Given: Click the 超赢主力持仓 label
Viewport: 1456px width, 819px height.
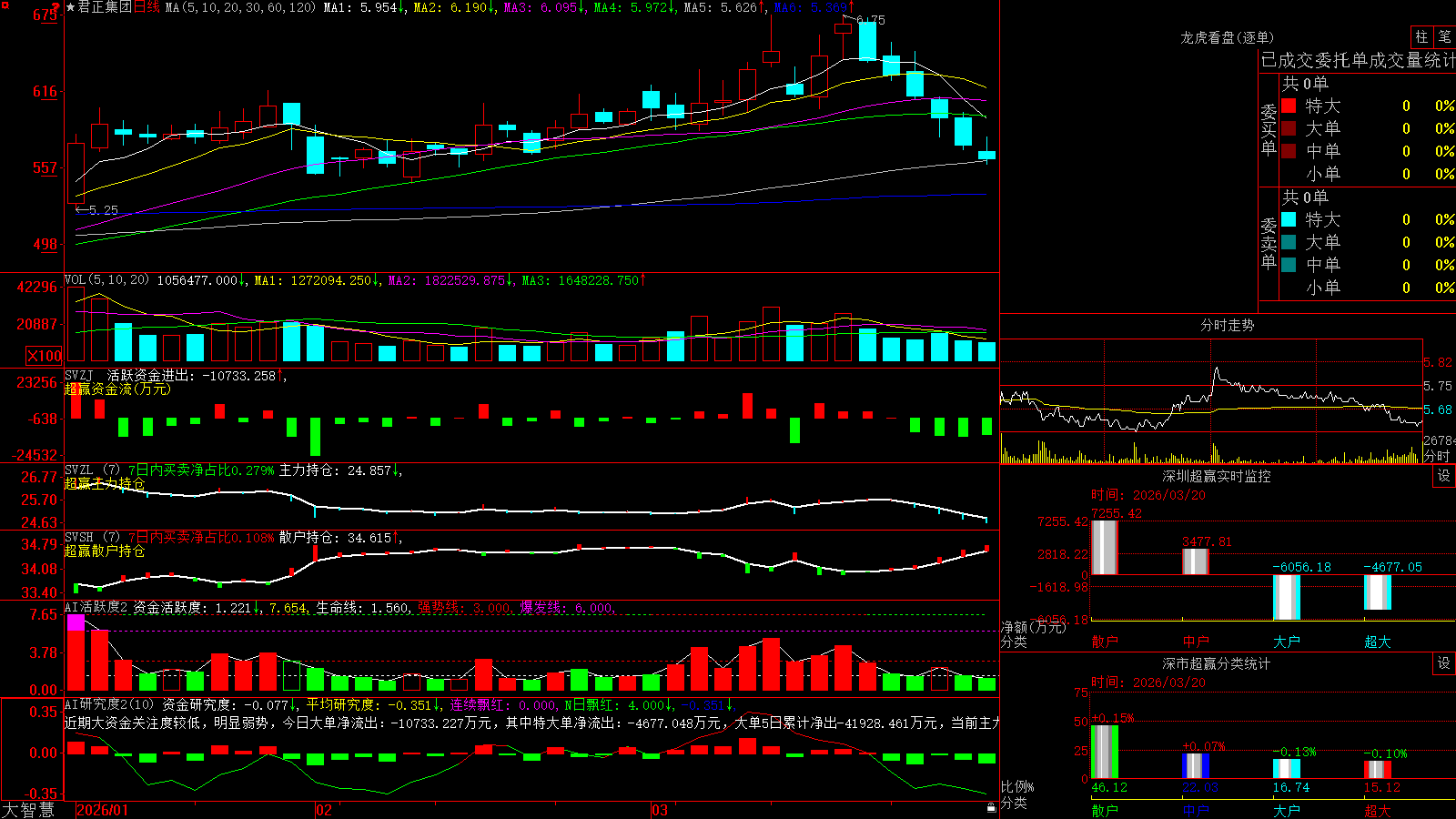Looking at the screenshot, I should [105, 483].
